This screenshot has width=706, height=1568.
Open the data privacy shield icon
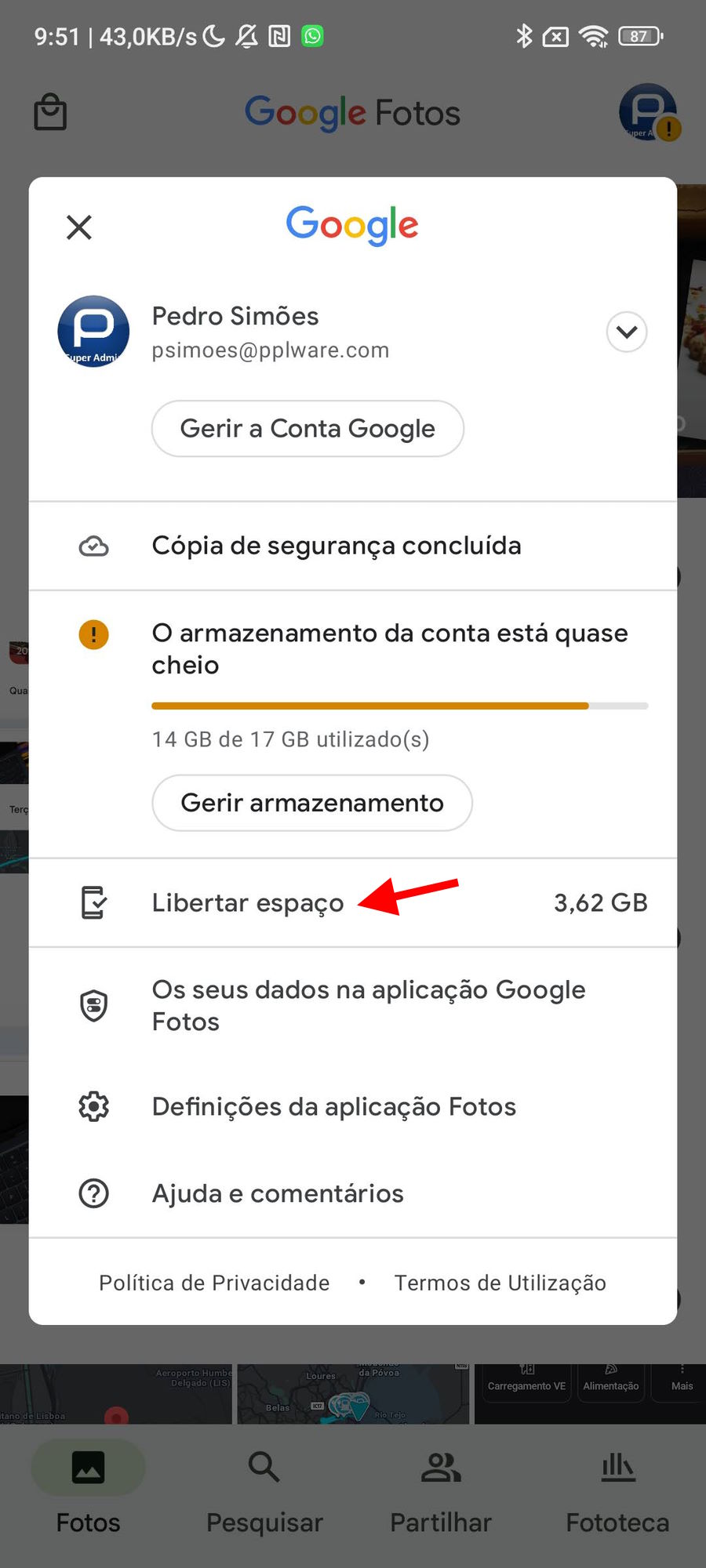[x=94, y=1006]
